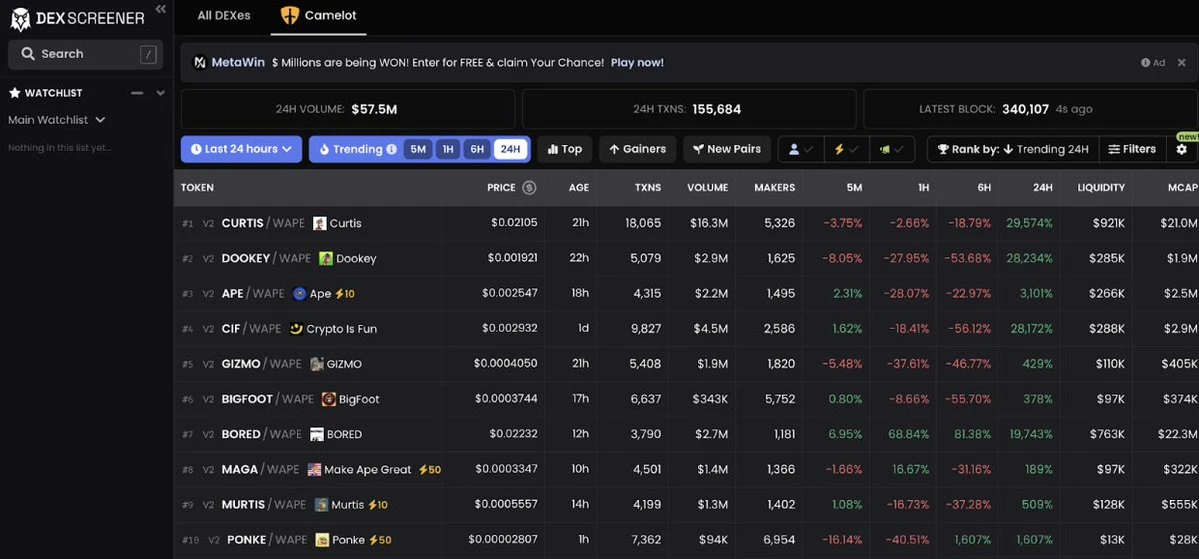Open the settings gear icon

point(1181,150)
